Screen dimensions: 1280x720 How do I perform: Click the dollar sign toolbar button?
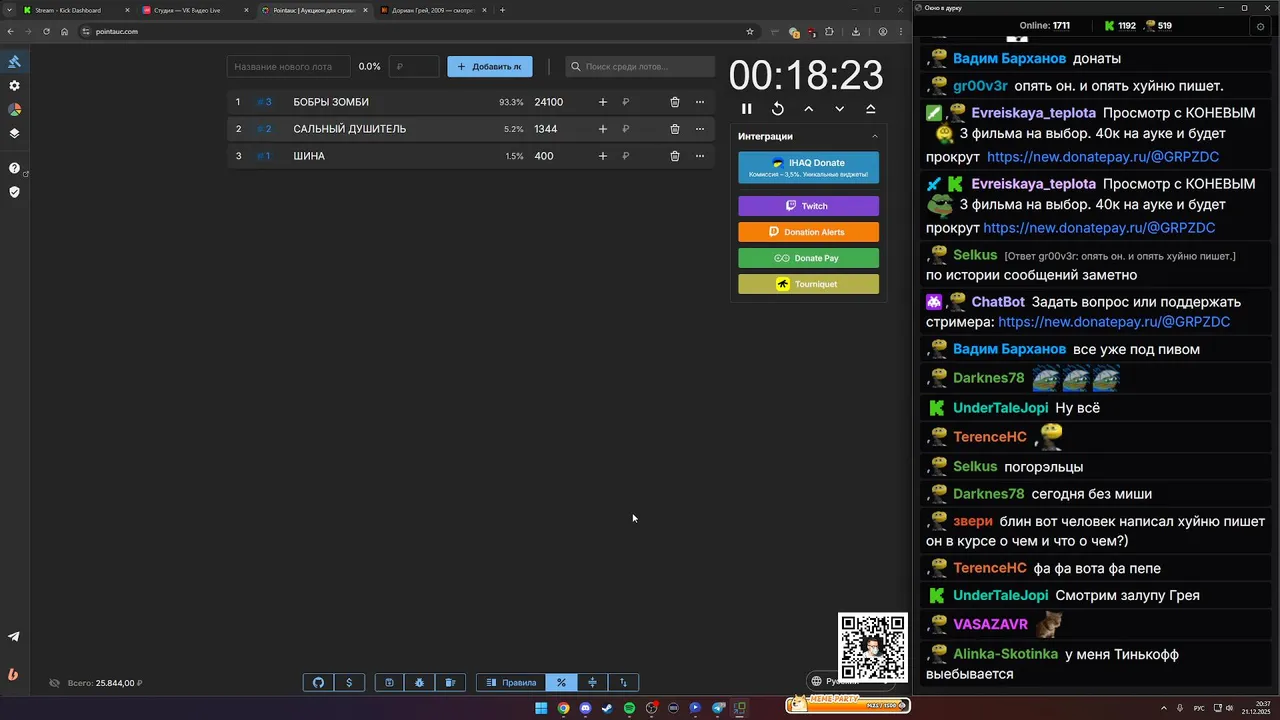coord(349,683)
